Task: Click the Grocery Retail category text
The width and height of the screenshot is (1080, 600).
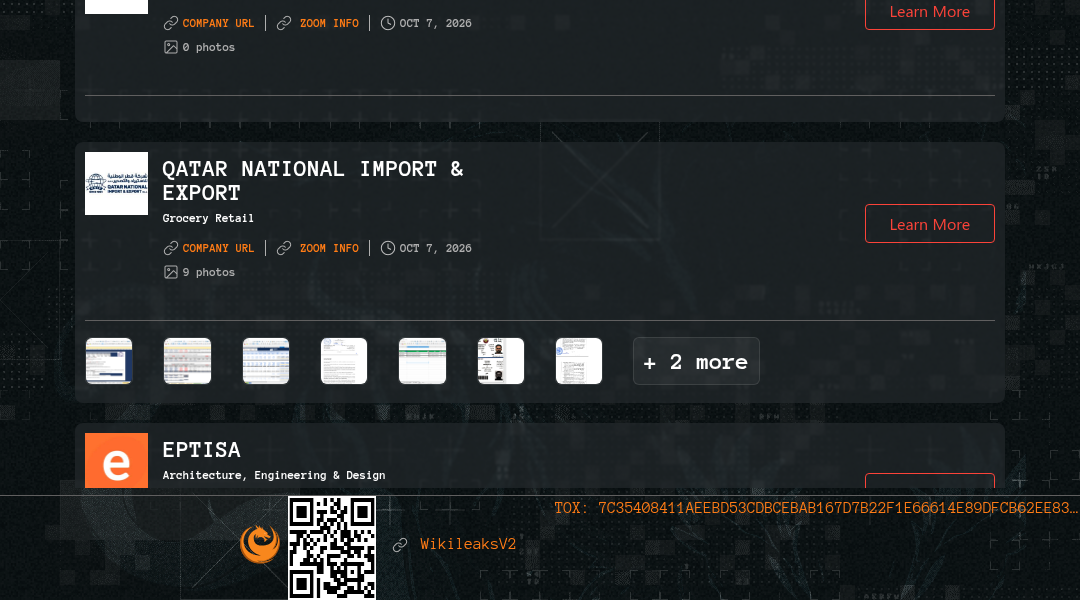Action: [x=208, y=218]
